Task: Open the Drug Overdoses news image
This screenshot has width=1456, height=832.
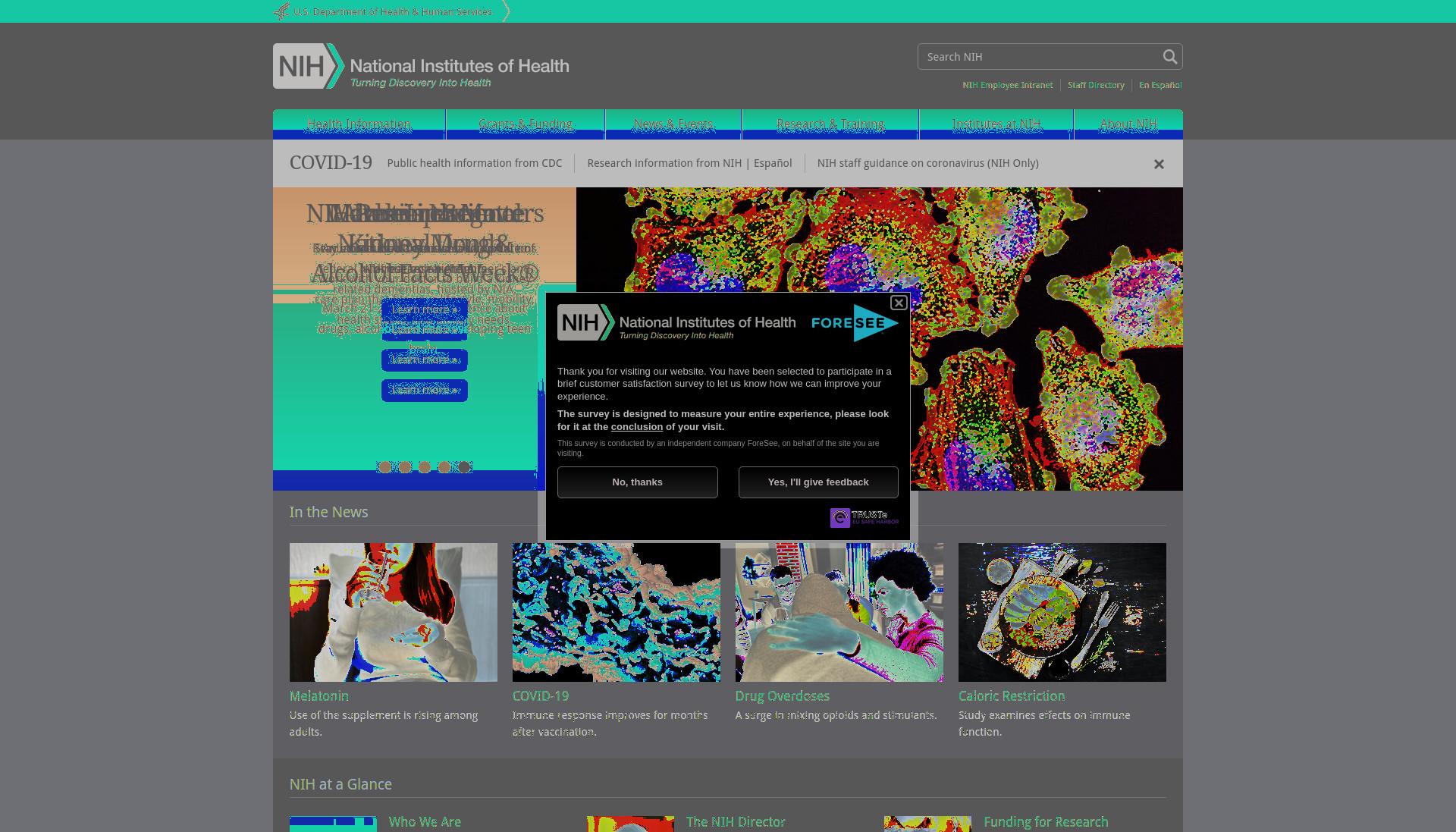Action: point(839,612)
